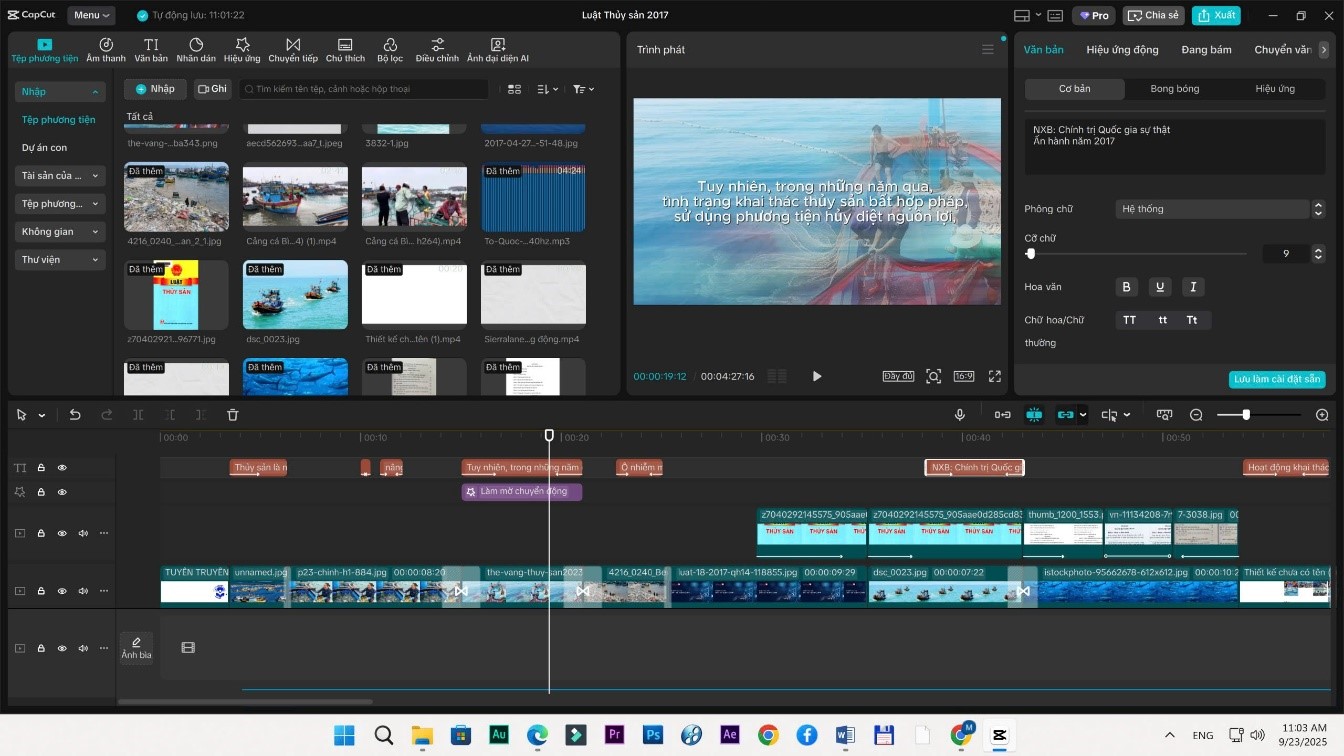Open the Âm thanh audio panel
1344x756 pixels.
(x=106, y=50)
